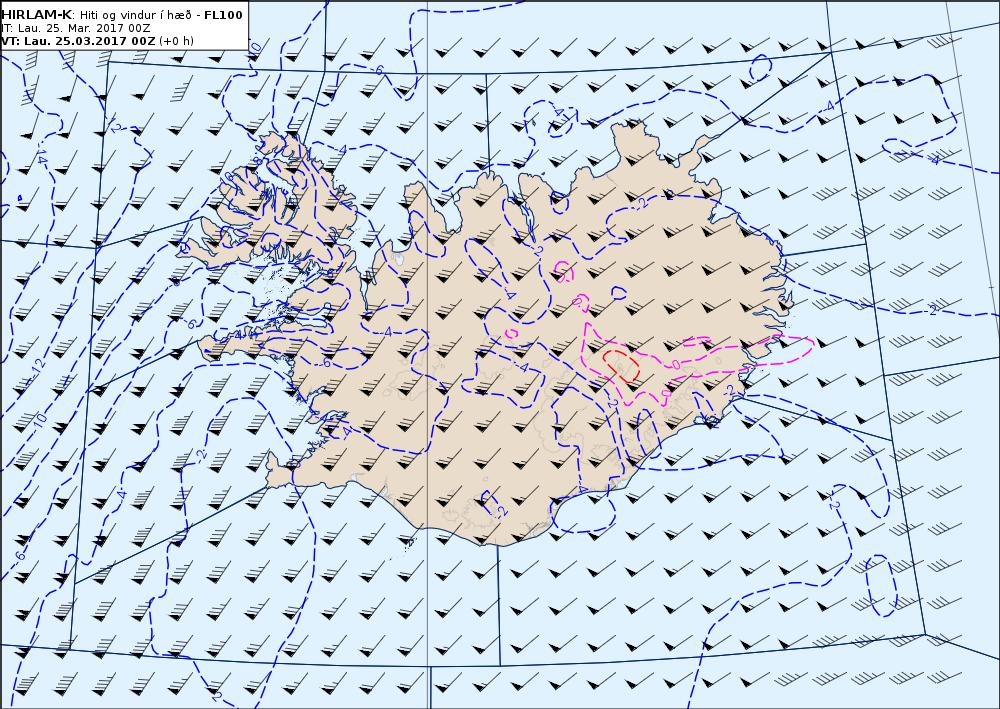Select the 'IT: Lau. 25. Mar. 2017 00Z' line
The image size is (1000, 709).
coord(76,28)
